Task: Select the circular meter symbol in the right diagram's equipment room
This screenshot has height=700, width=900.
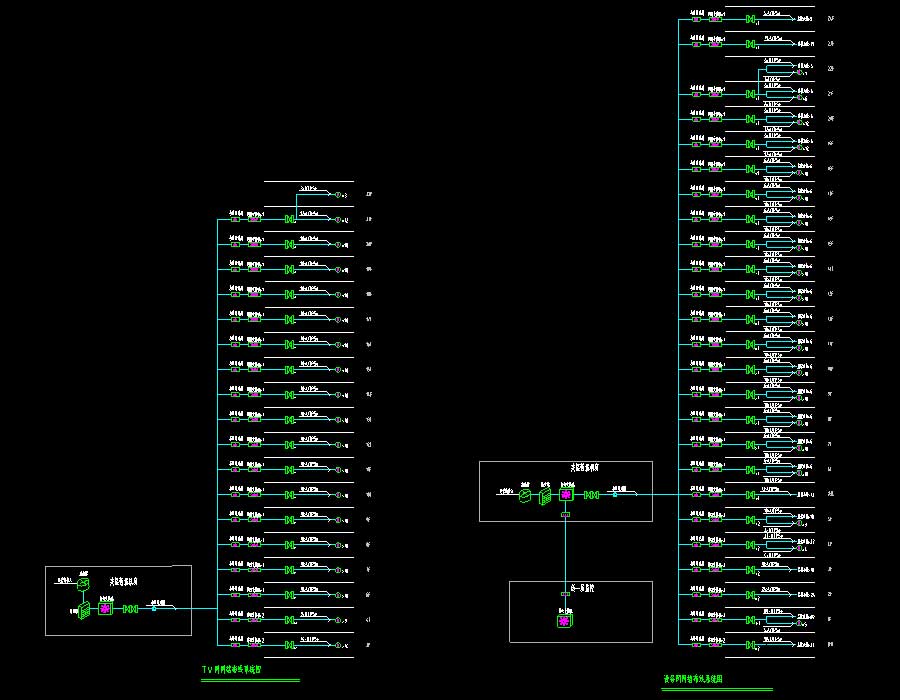Action: coord(525,495)
